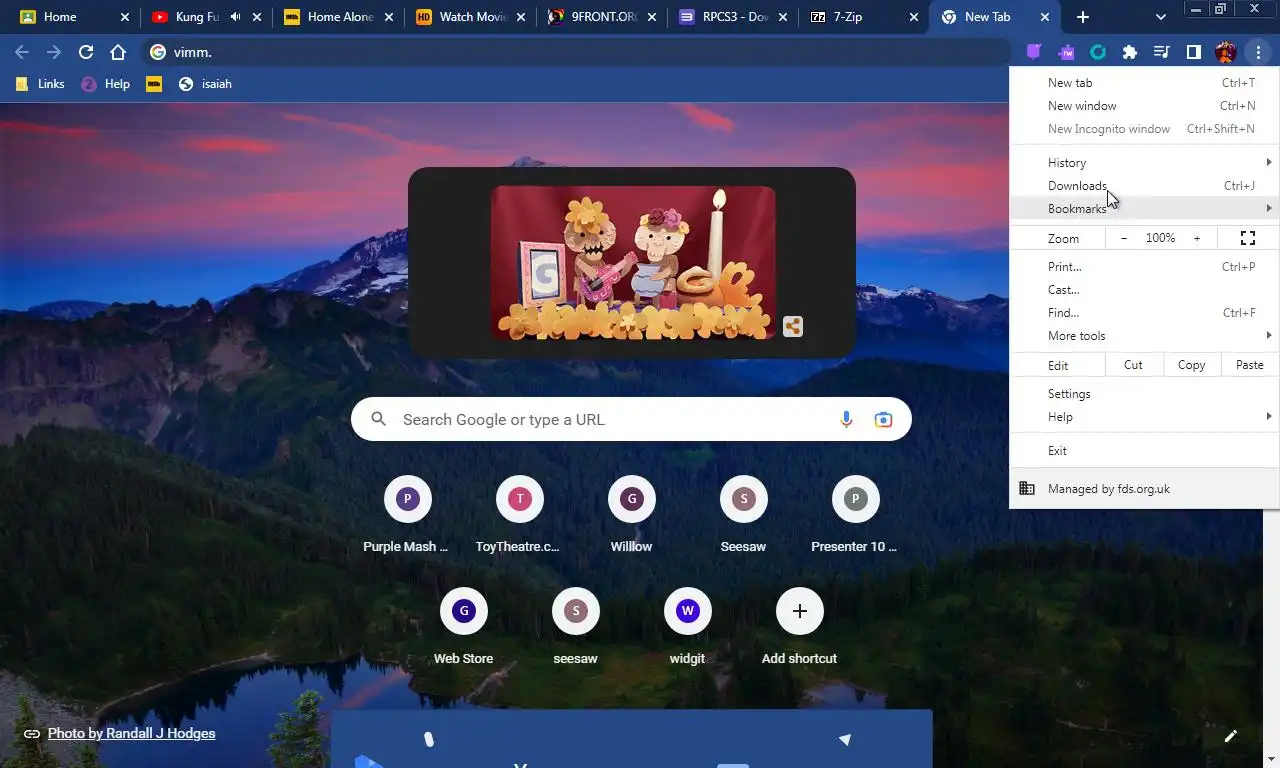Reload the page with the refresh icon
Image resolution: width=1280 pixels, height=768 pixels.
[86, 52]
